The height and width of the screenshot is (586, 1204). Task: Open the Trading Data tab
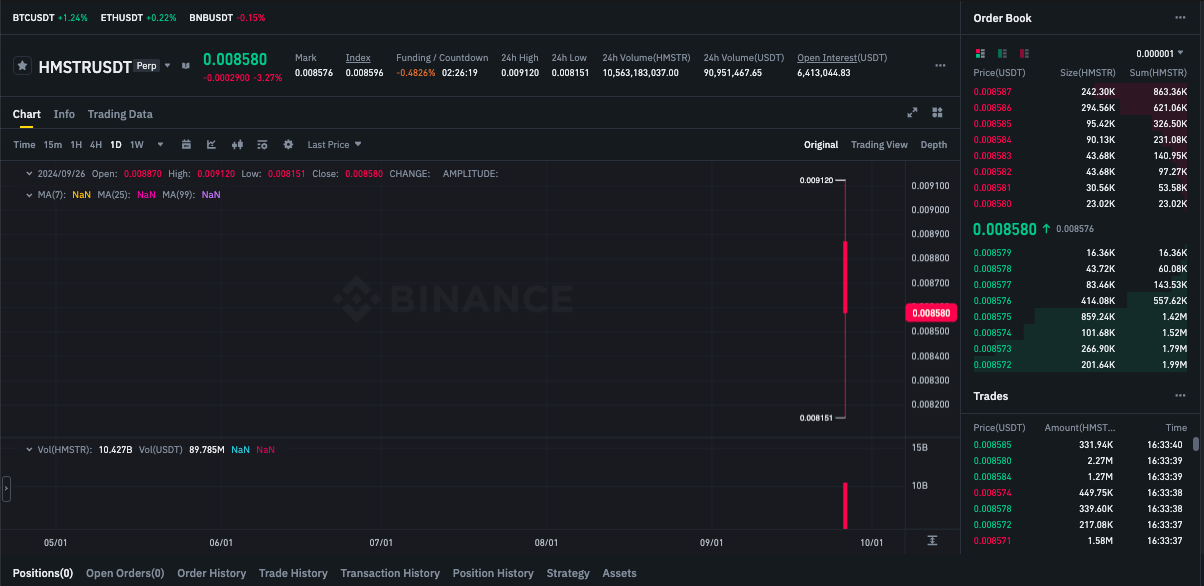point(120,114)
